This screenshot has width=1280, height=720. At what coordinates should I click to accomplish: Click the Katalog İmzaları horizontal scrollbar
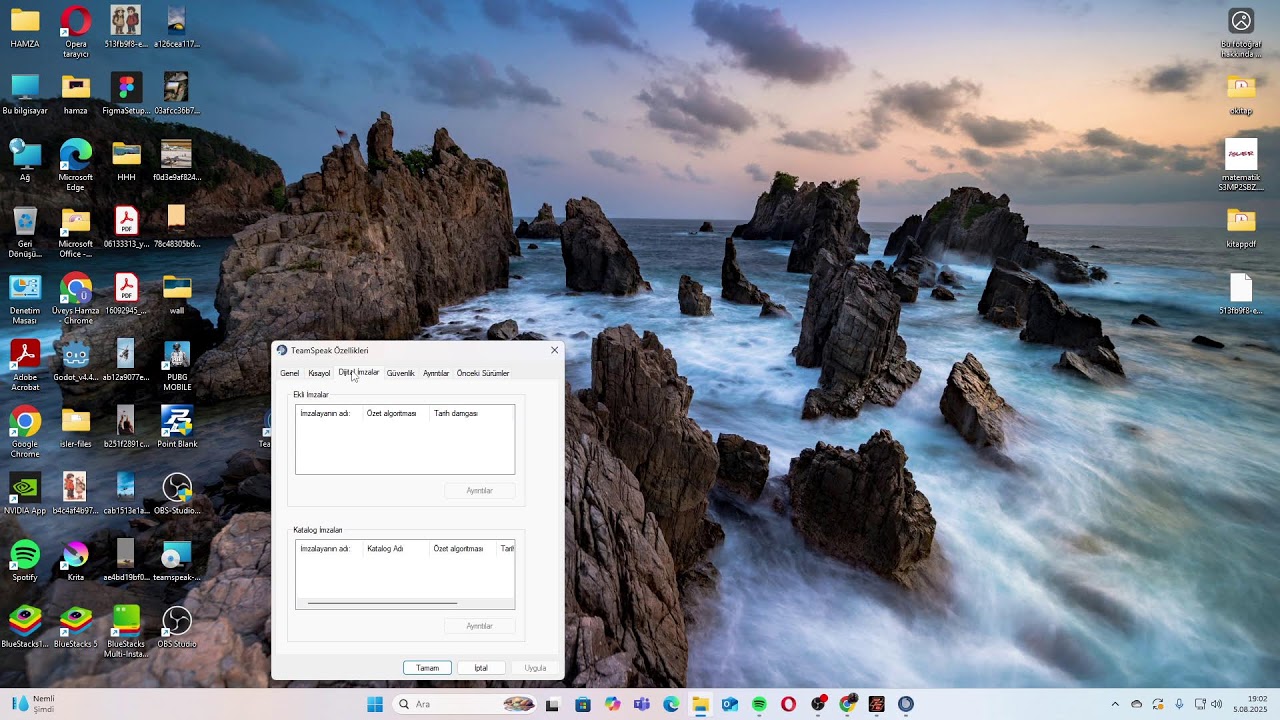382,603
